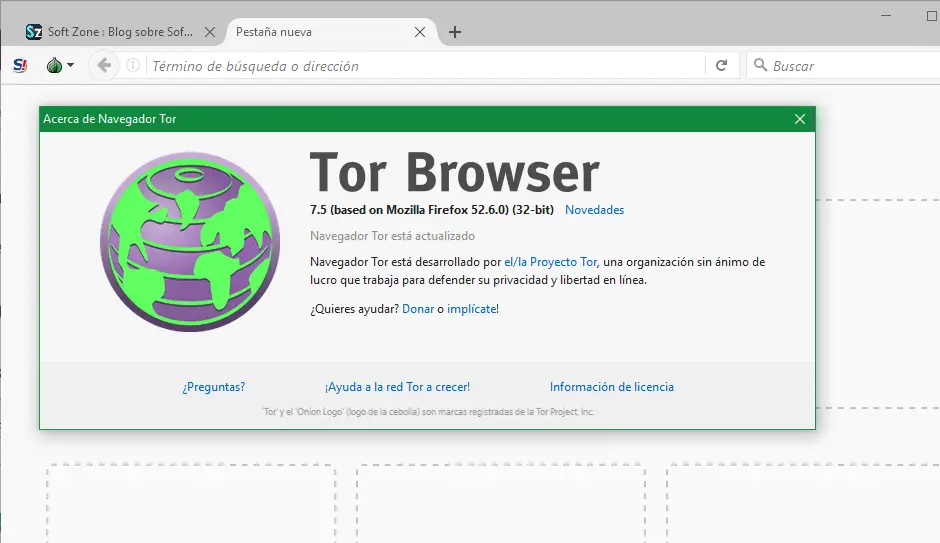Close the Acerca de Navegador Tor dialog
The image size is (940, 543).
(x=800, y=119)
